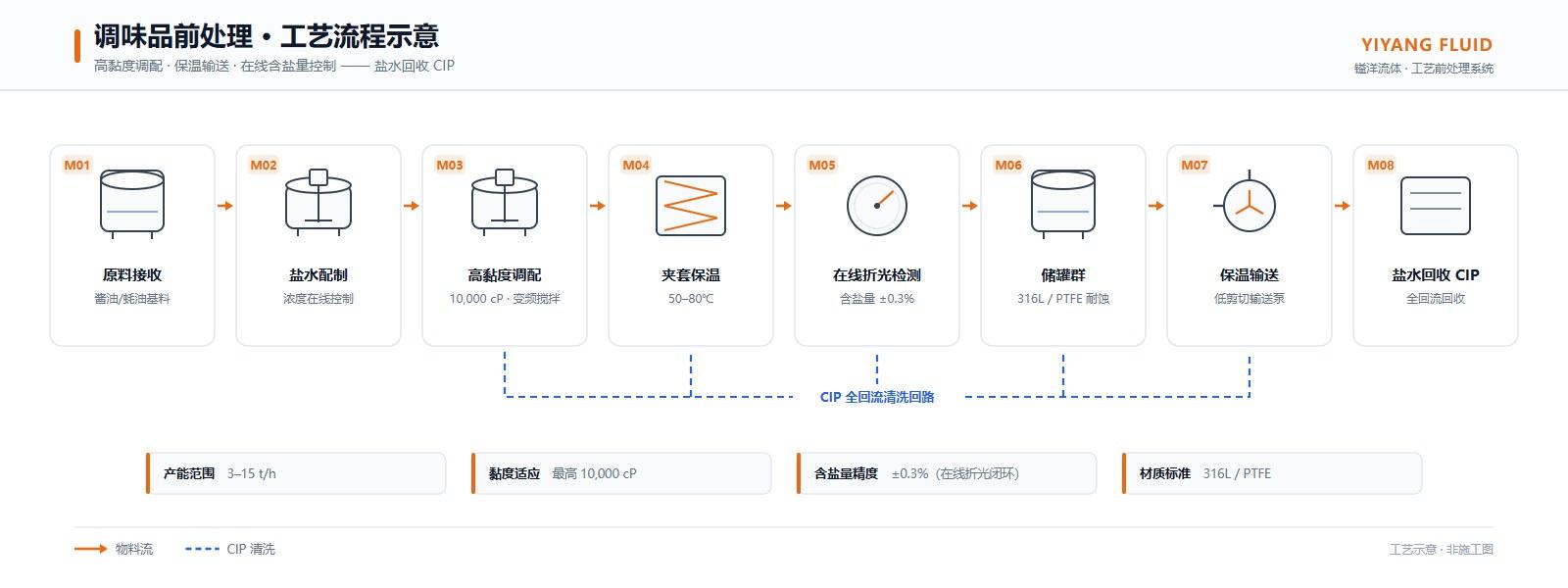Viewport: 1568px width, 588px height.
Task: Click the M01 raw material tank icon
Action: [x=132, y=206]
